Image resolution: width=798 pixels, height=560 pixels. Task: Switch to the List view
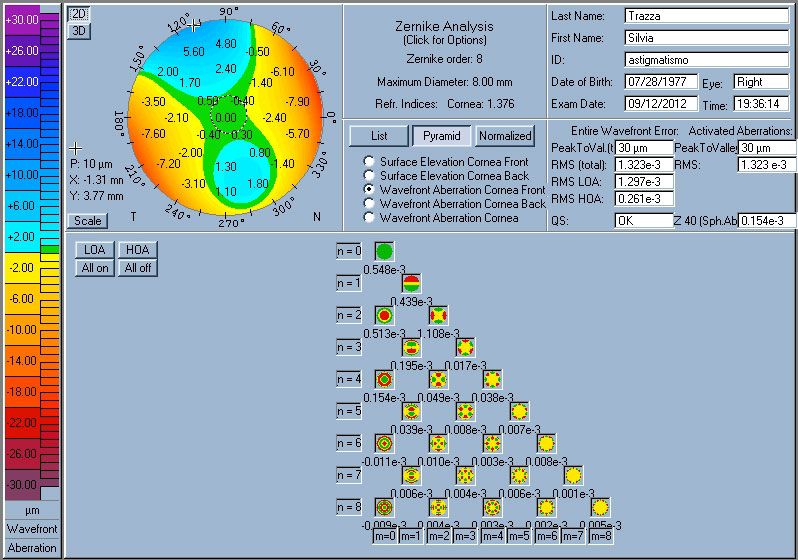(379, 135)
